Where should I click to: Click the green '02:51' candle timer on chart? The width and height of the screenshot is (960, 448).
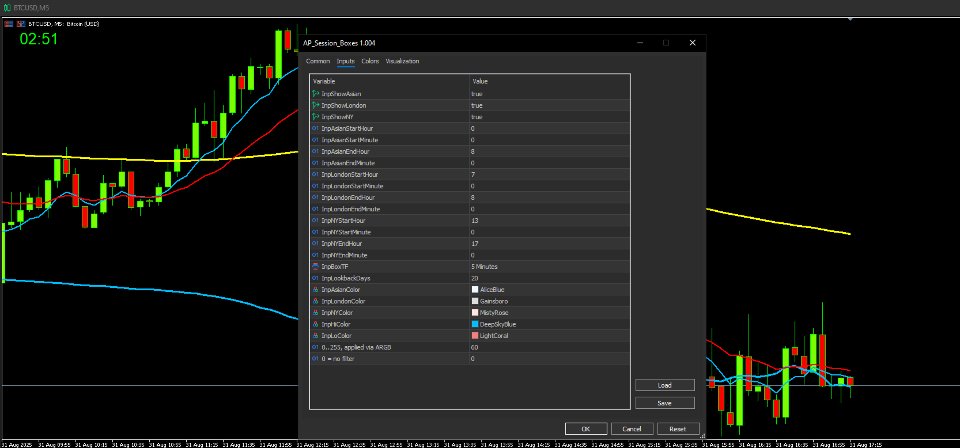39,39
